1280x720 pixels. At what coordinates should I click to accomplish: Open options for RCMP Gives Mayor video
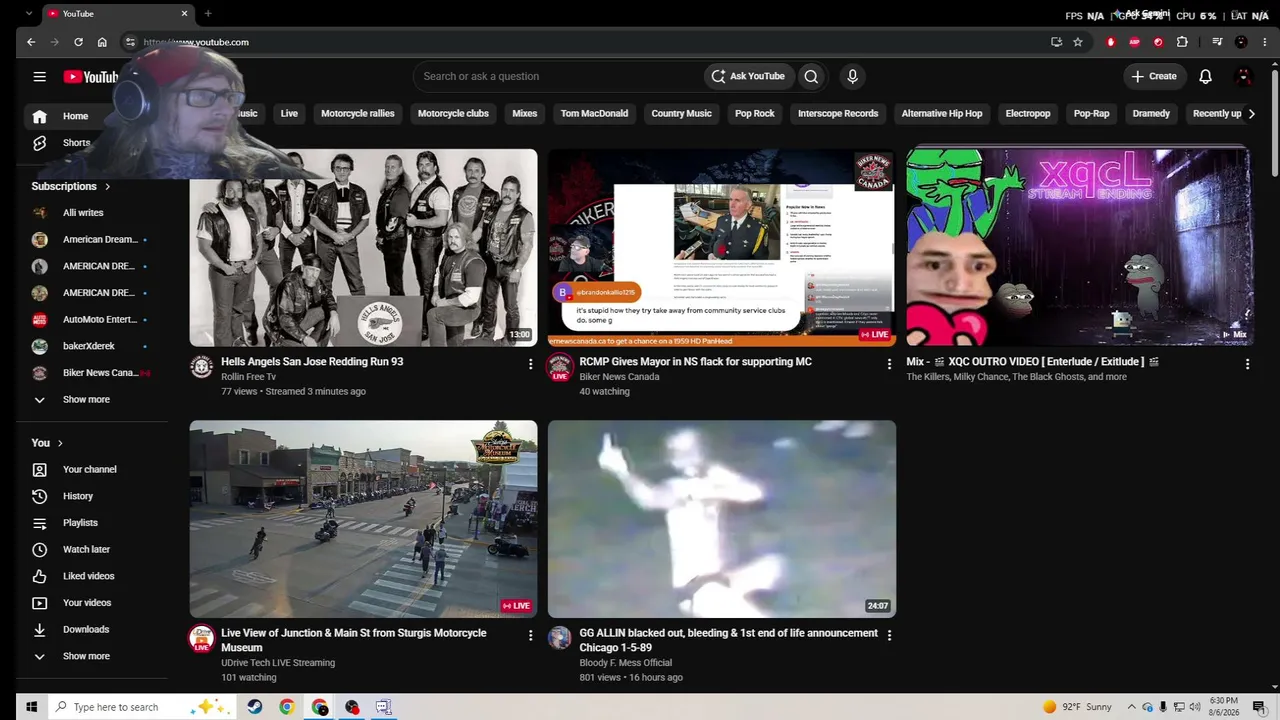pos(889,364)
